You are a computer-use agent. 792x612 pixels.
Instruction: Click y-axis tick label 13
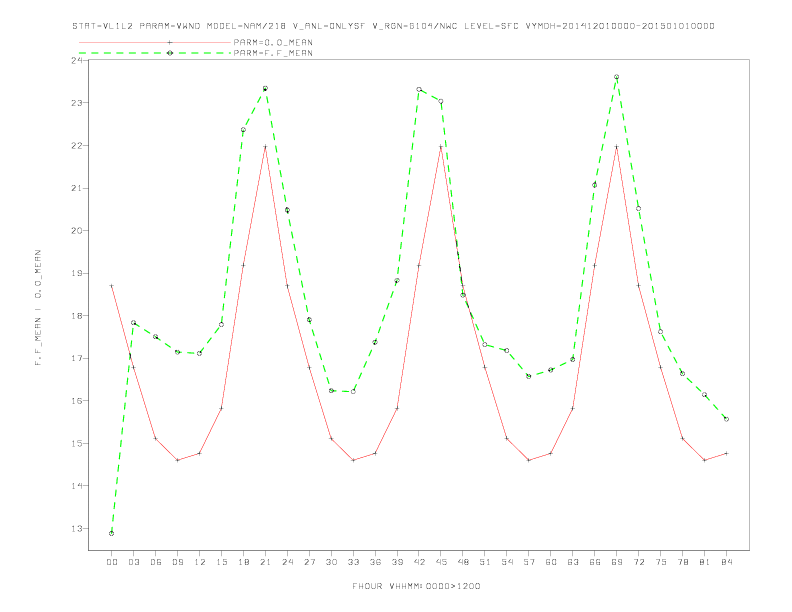[x=77, y=529]
